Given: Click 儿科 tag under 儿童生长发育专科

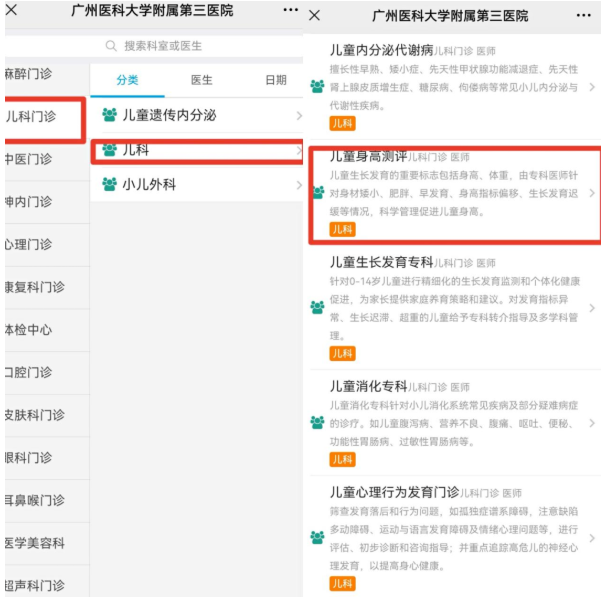Looking at the screenshot, I should click(x=342, y=354).
